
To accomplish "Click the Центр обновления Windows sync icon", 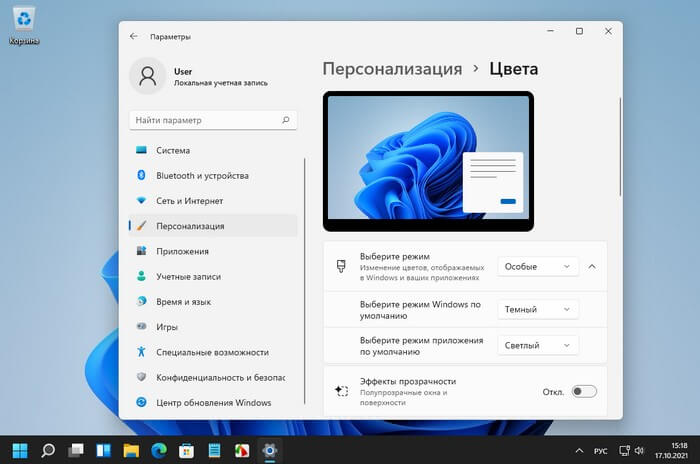I will [x=141, y=402].
